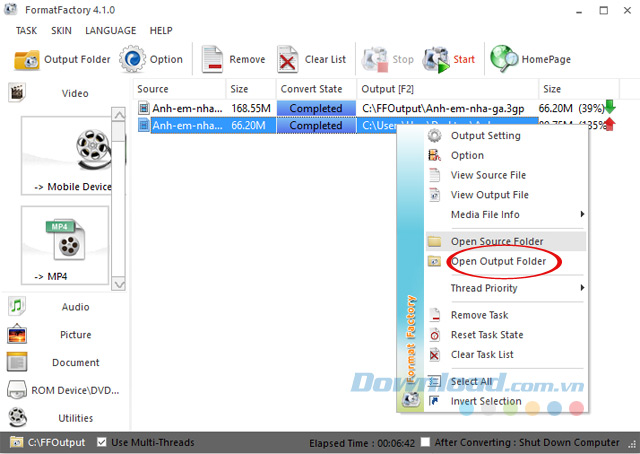Choose Reset Task State menu entry
The height and width of the screenshot is (454, 640).
pos(506,335)
